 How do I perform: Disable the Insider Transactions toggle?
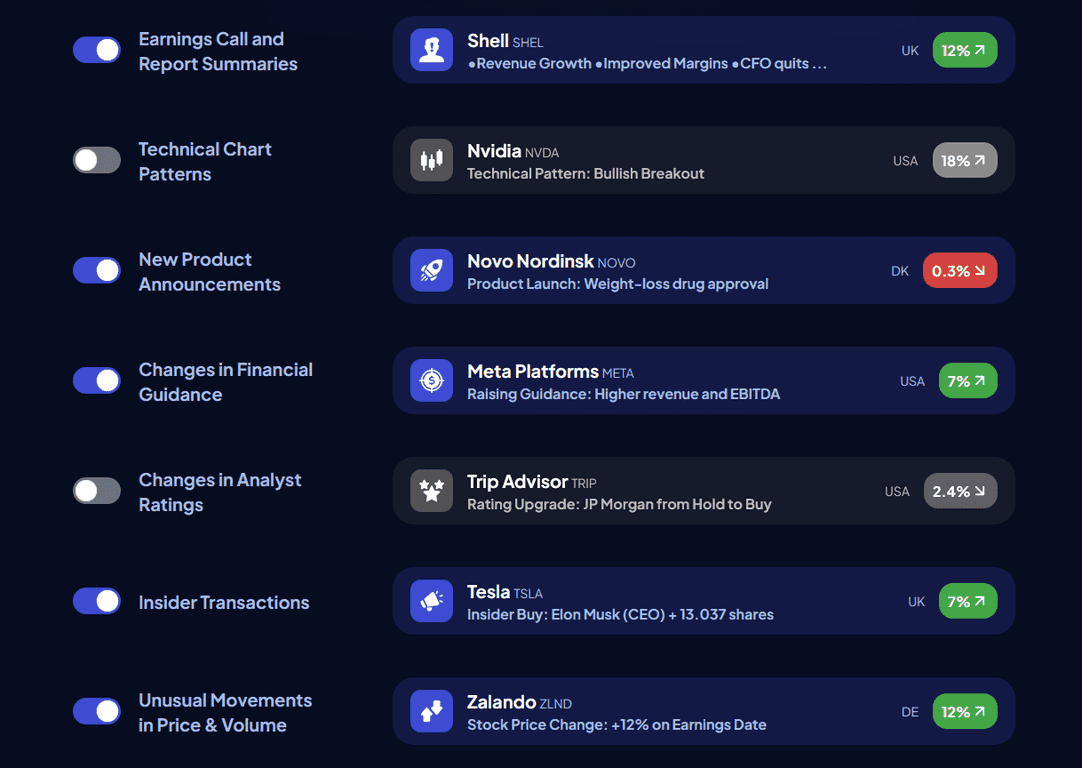point(96,601)
